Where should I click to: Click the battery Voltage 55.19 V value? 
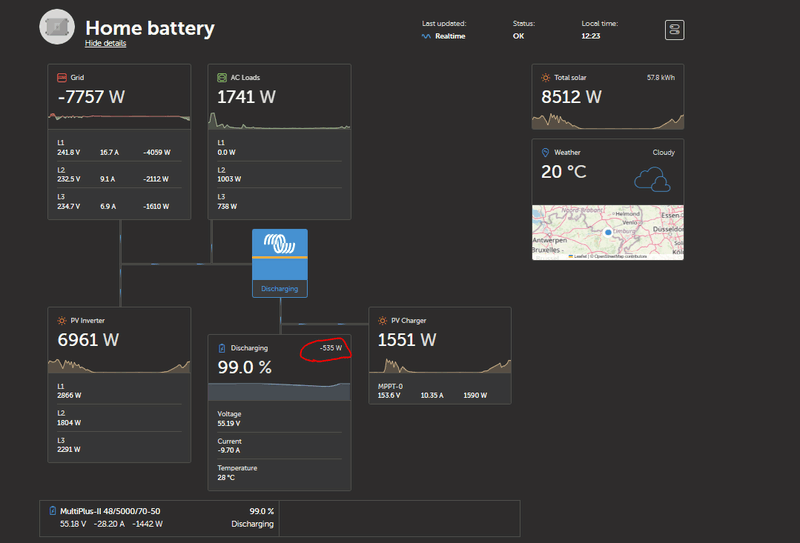229,424
